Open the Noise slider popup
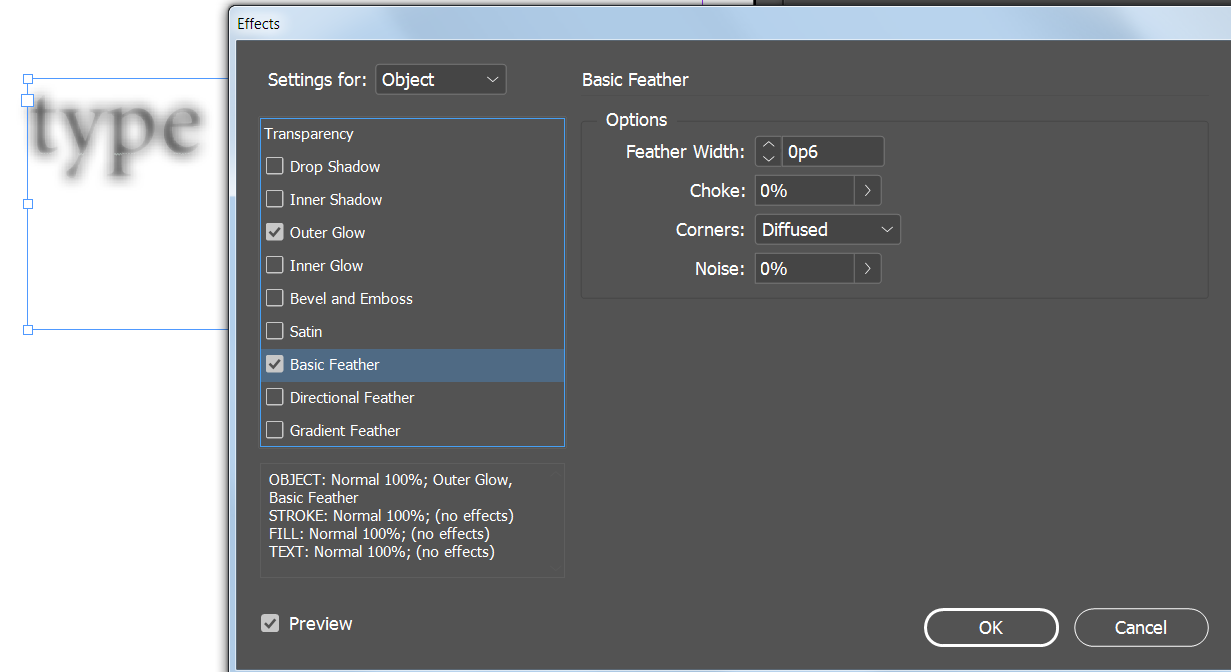This screenshot has height=672, width=1231. (868, 268)
